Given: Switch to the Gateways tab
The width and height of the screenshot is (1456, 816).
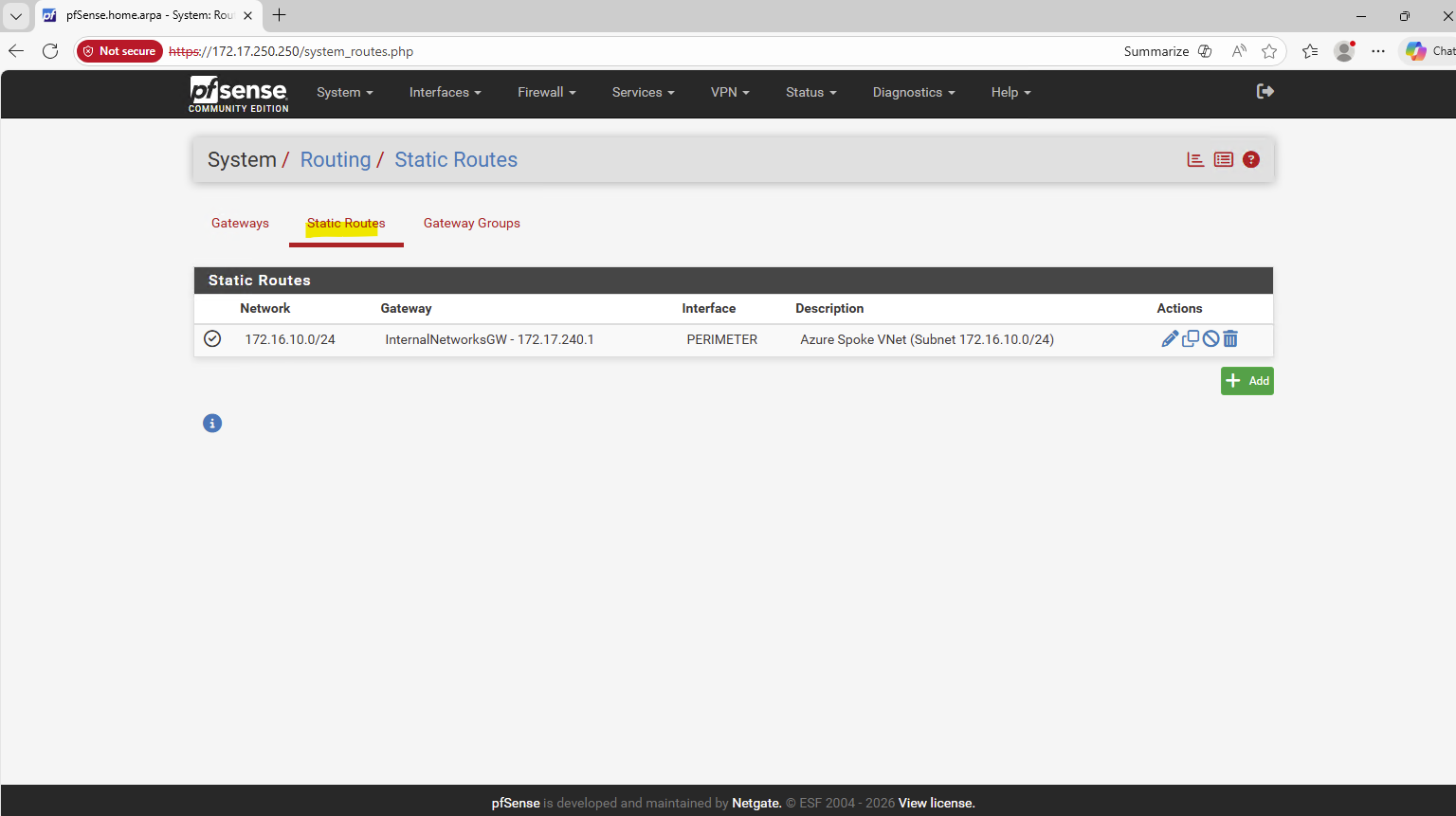Looking at the screenshot, I should point(240,223).
